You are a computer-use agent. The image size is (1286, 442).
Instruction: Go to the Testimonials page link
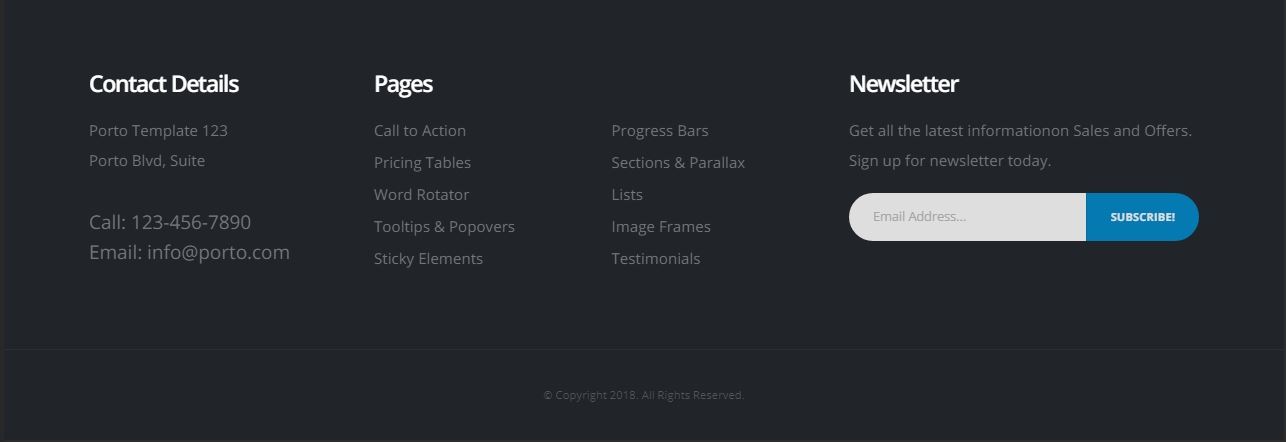tap(655, 259)
